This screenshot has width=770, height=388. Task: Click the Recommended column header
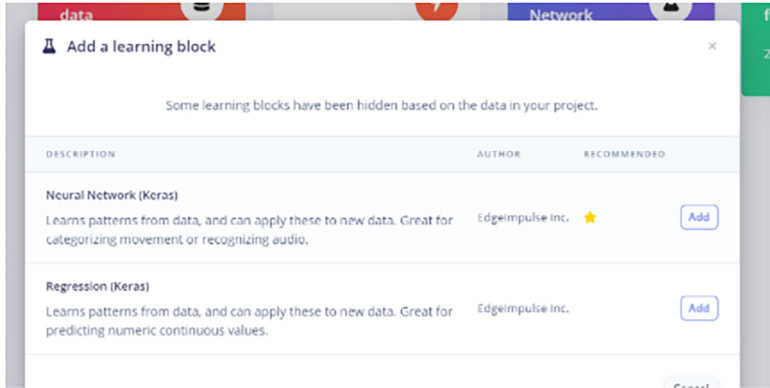tap(624, 154)
